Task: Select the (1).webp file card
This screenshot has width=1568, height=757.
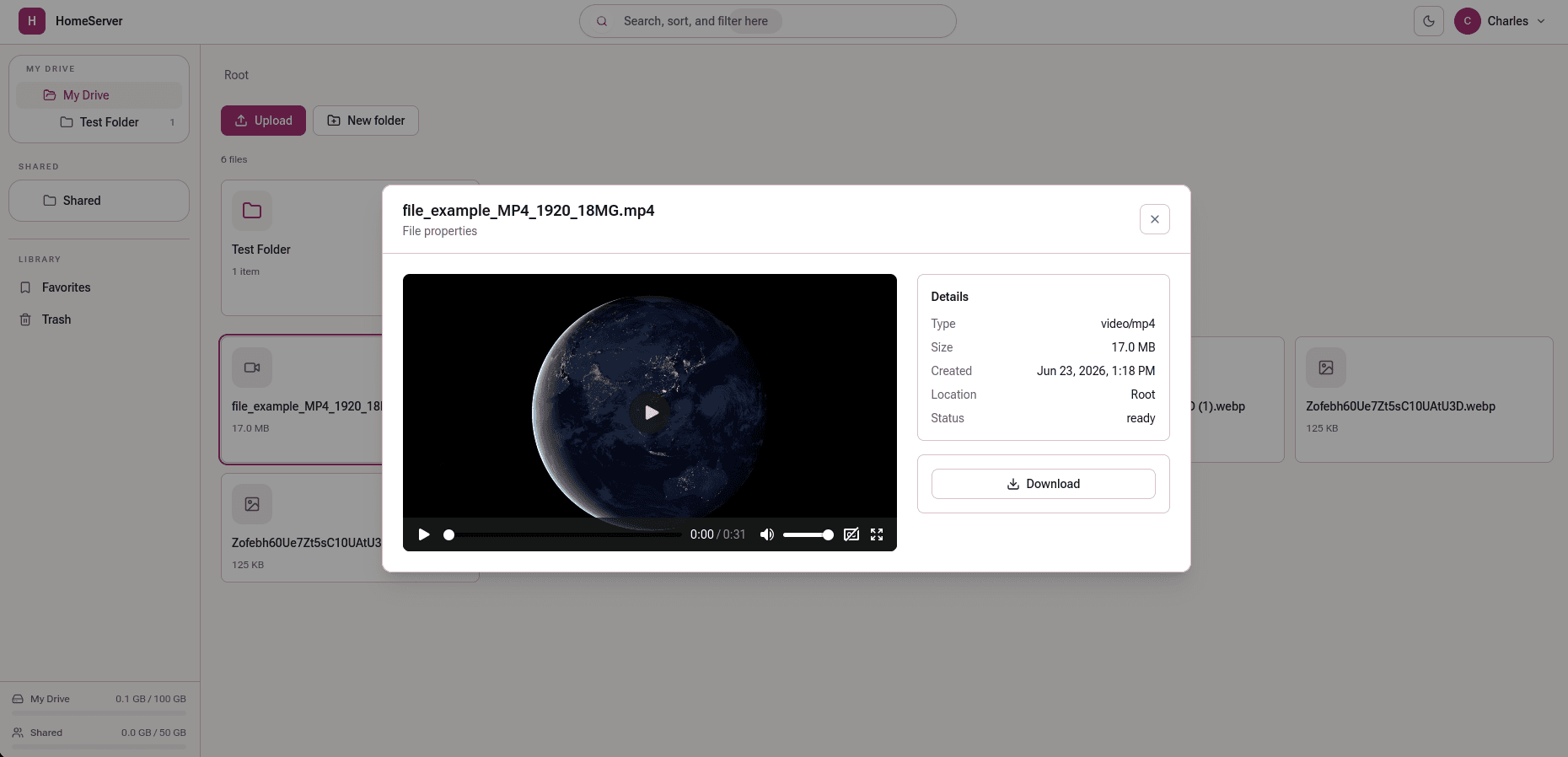Action: (1238, 400)
